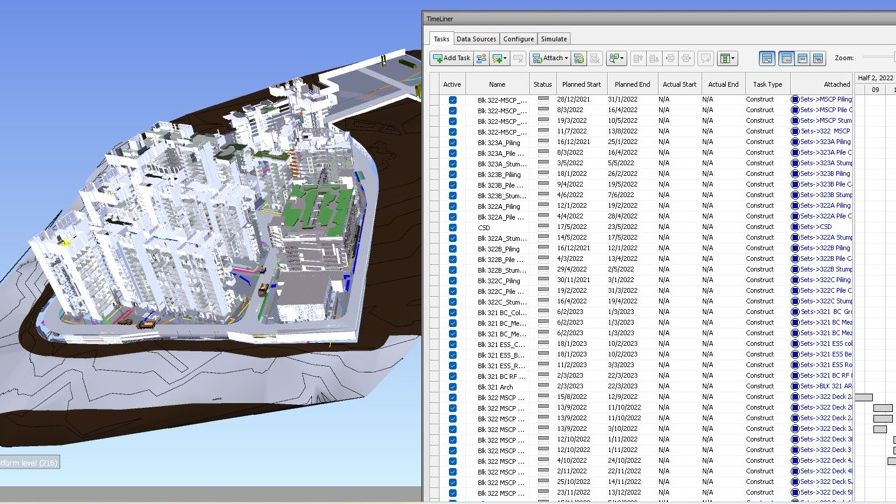Click the Sets->322A Piling attachment link
The image size is (896, 504).
(825, 206)
